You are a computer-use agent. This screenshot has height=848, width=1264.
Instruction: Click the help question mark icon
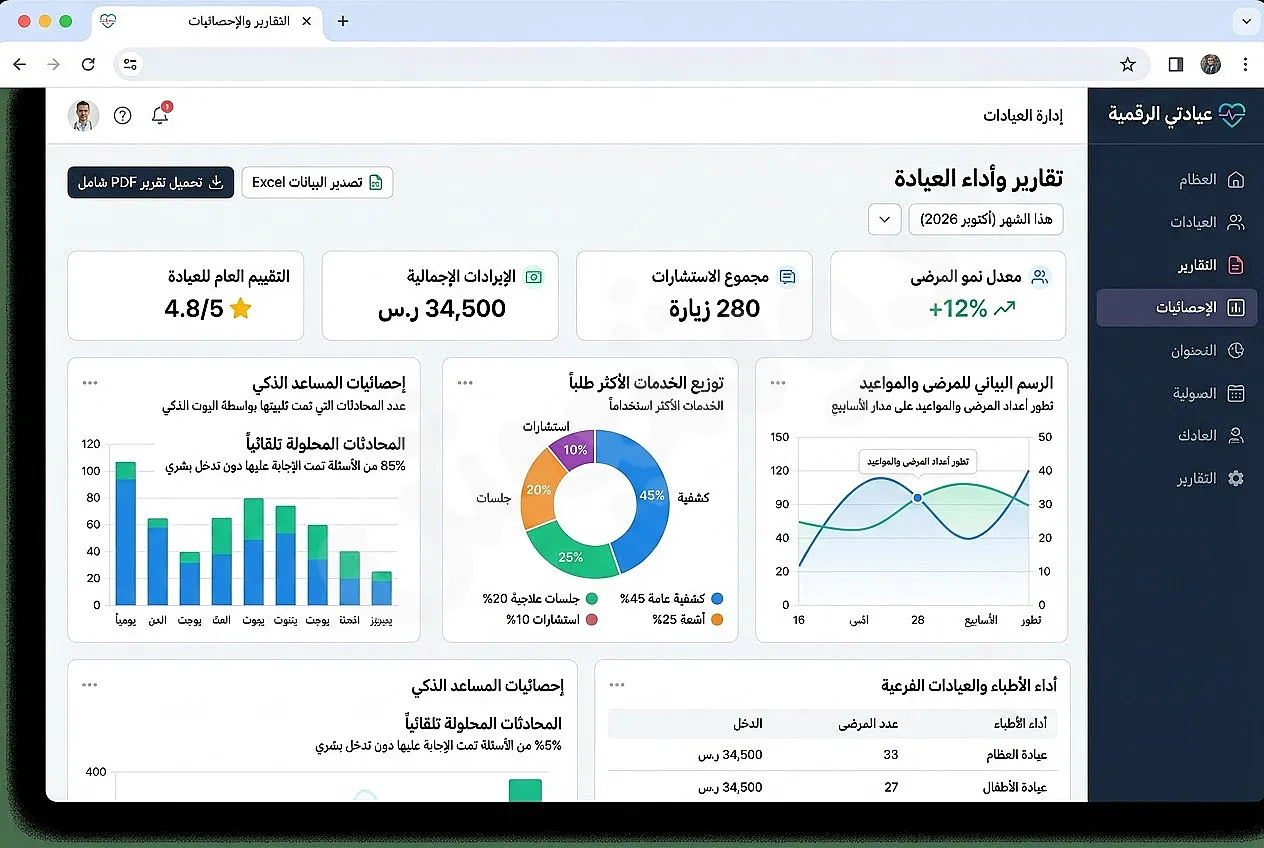(x=123, y=115)
